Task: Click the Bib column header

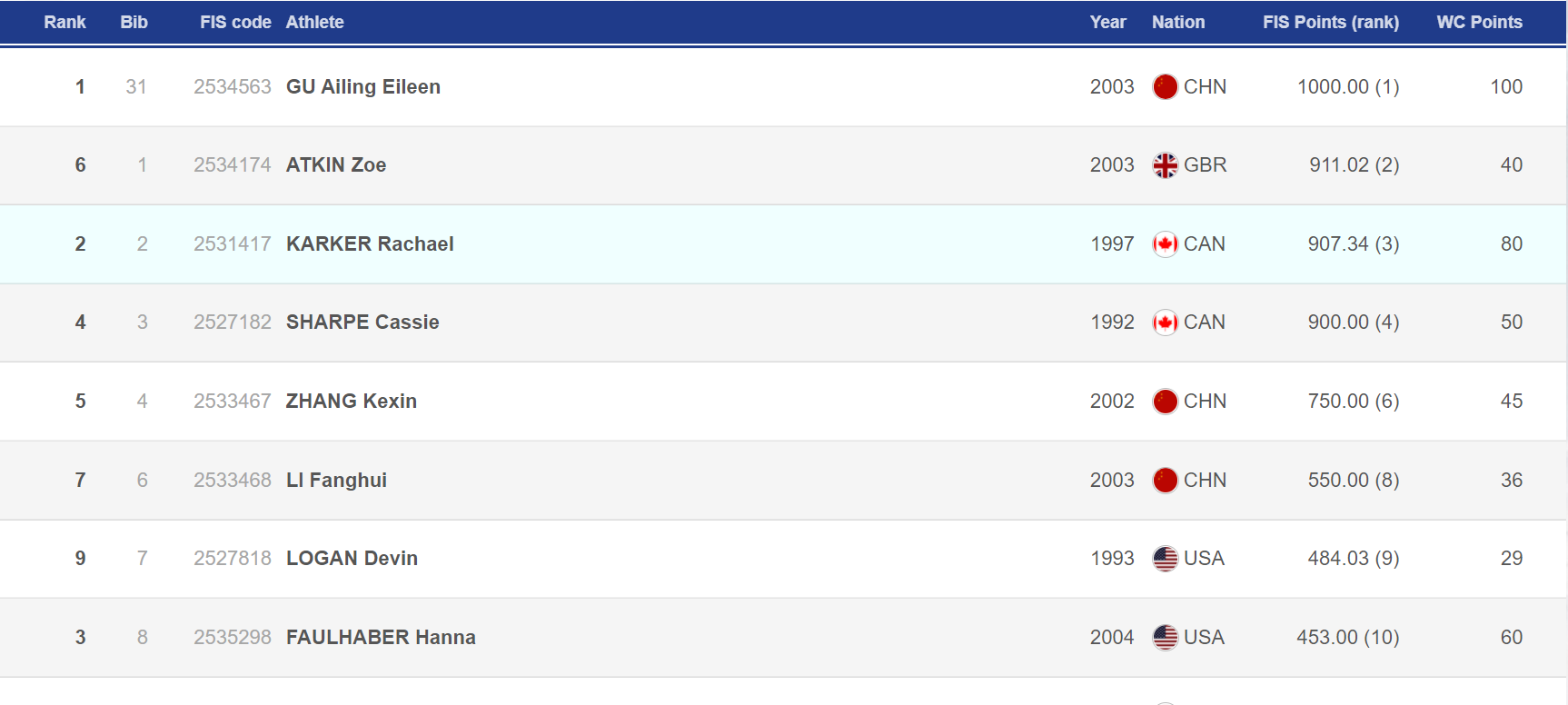Action: 134,22
